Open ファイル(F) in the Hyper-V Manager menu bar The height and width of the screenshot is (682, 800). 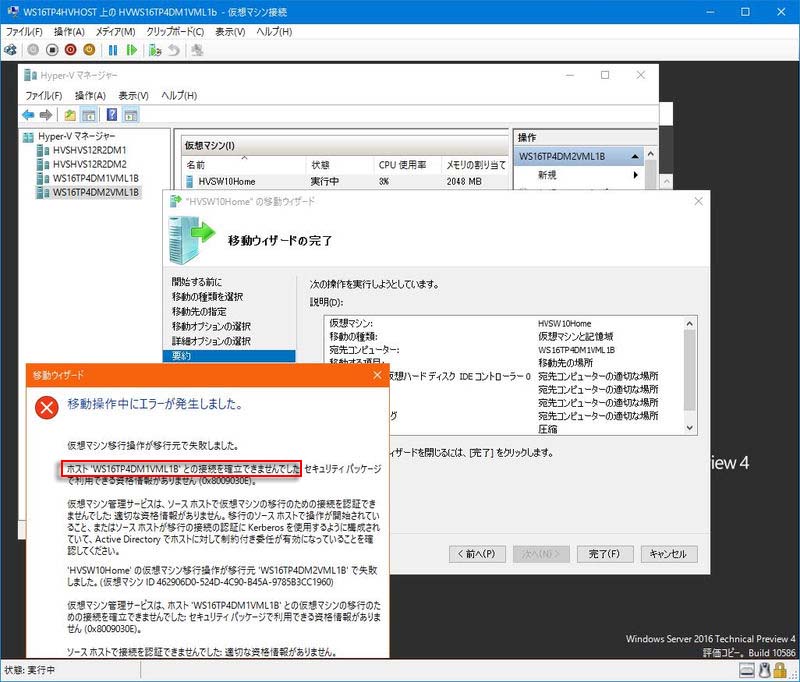[x=44, y=95]
